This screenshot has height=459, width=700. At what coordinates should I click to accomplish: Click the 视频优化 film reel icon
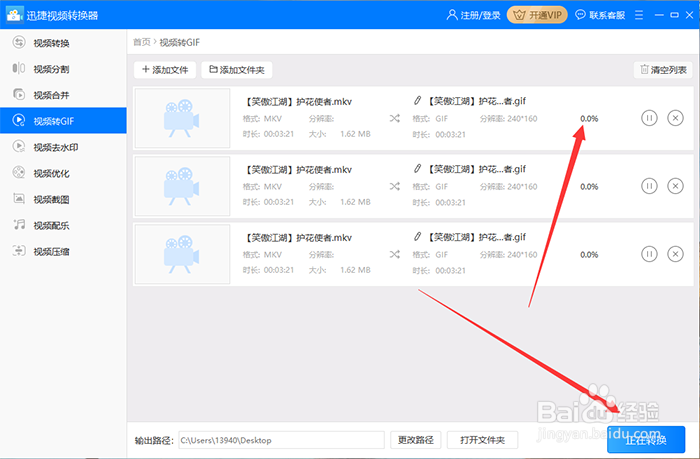tap(19, 172)
